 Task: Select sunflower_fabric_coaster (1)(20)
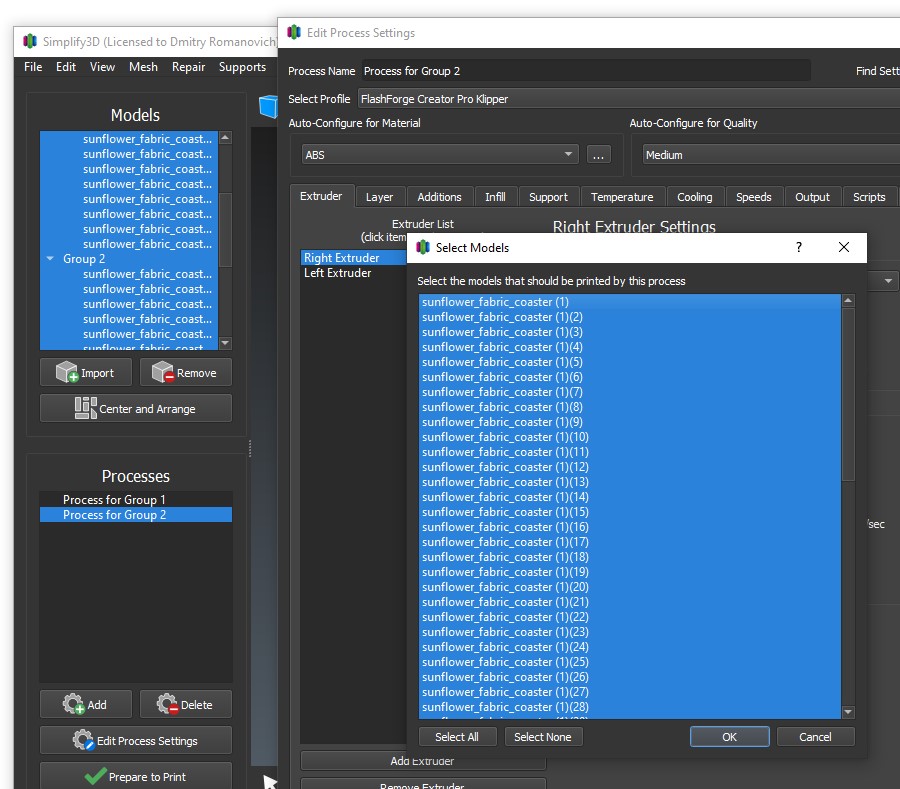click(630, 587)
